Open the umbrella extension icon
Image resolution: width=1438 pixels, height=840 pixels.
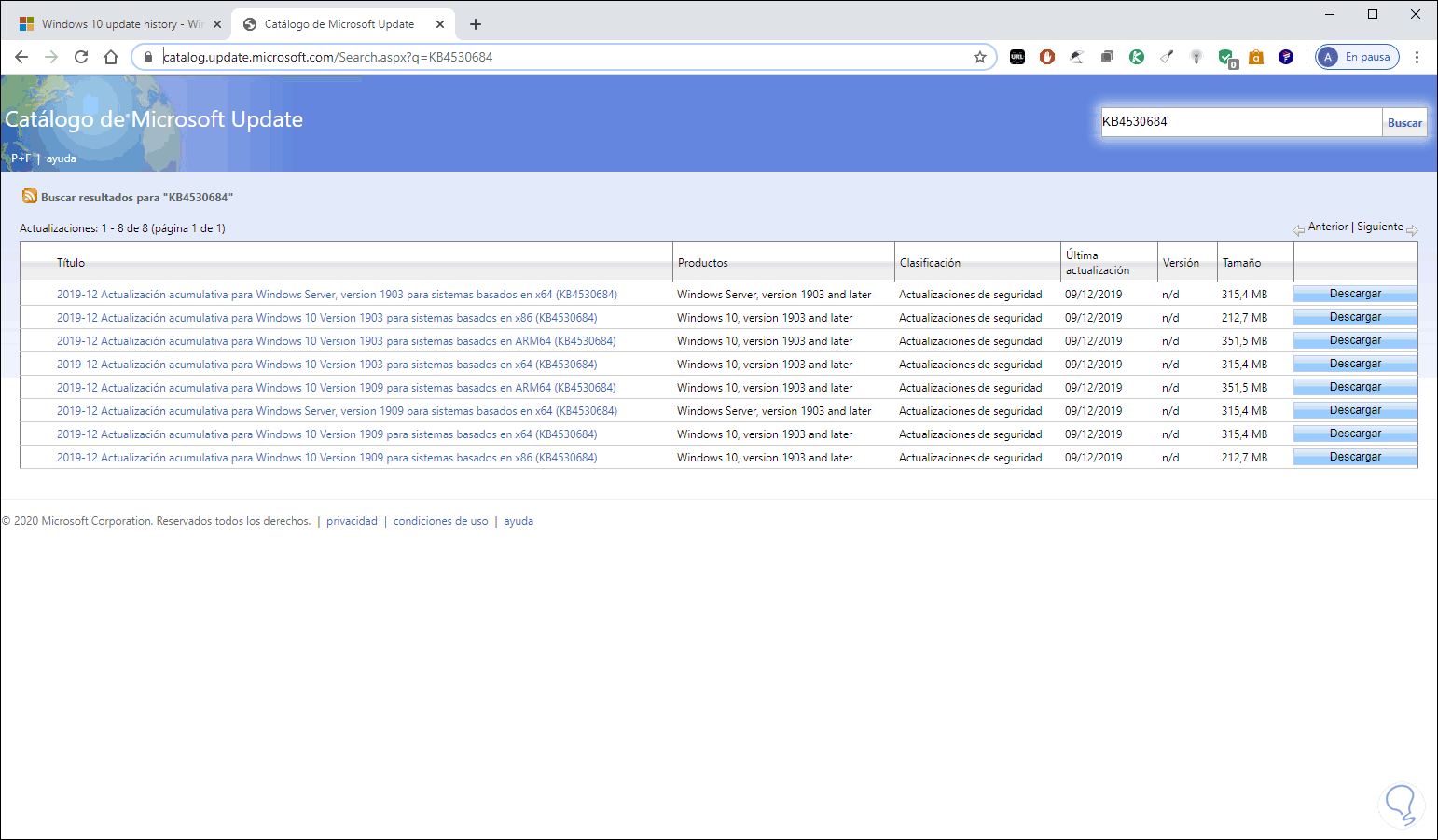1077,57
